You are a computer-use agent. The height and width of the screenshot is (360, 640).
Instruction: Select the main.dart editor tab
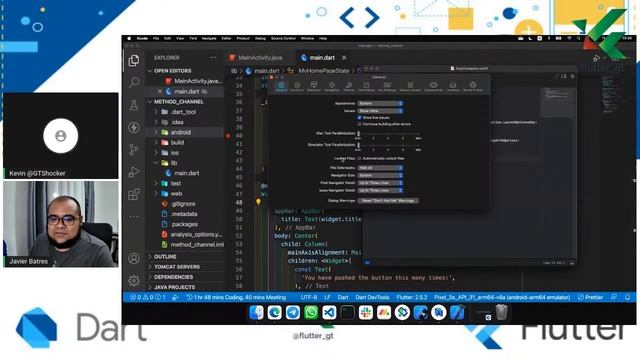[x=322, y=58]
